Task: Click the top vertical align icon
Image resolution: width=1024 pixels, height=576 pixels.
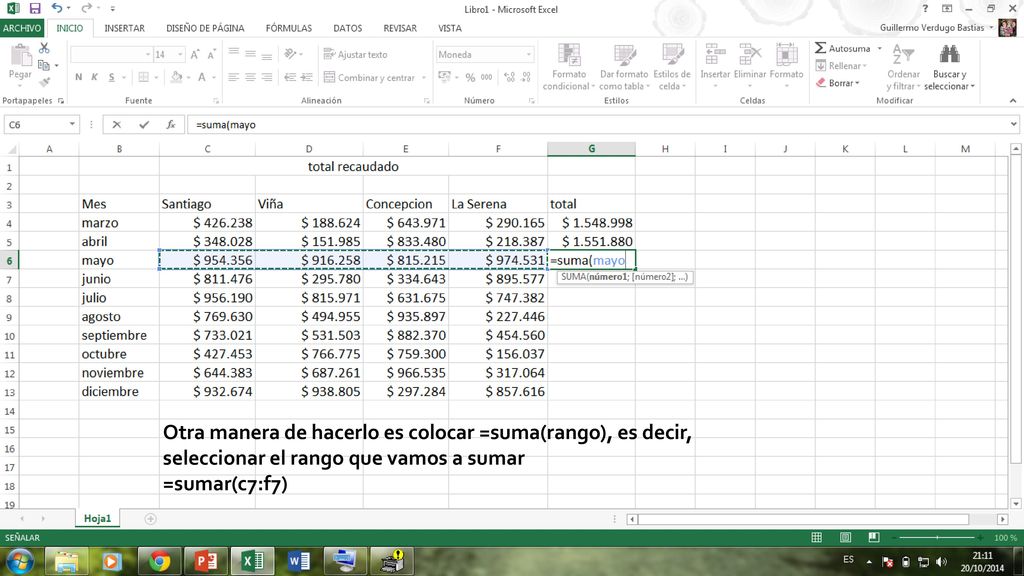Action: coord(233,54)
